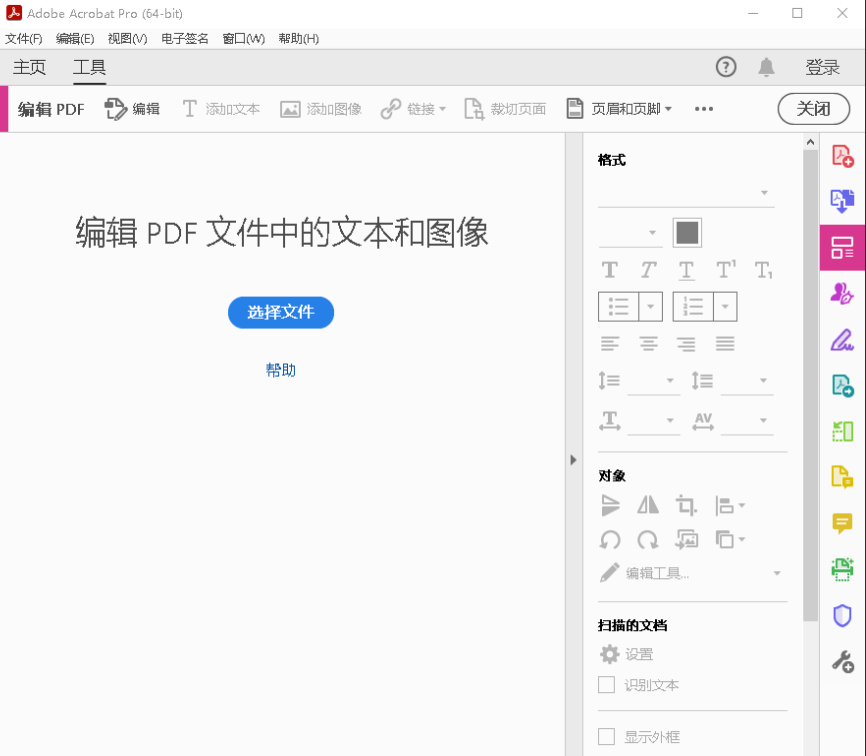This screenshot has width=866, height=756.
Task: Open the line spacing dropdown
Action: 653,380
